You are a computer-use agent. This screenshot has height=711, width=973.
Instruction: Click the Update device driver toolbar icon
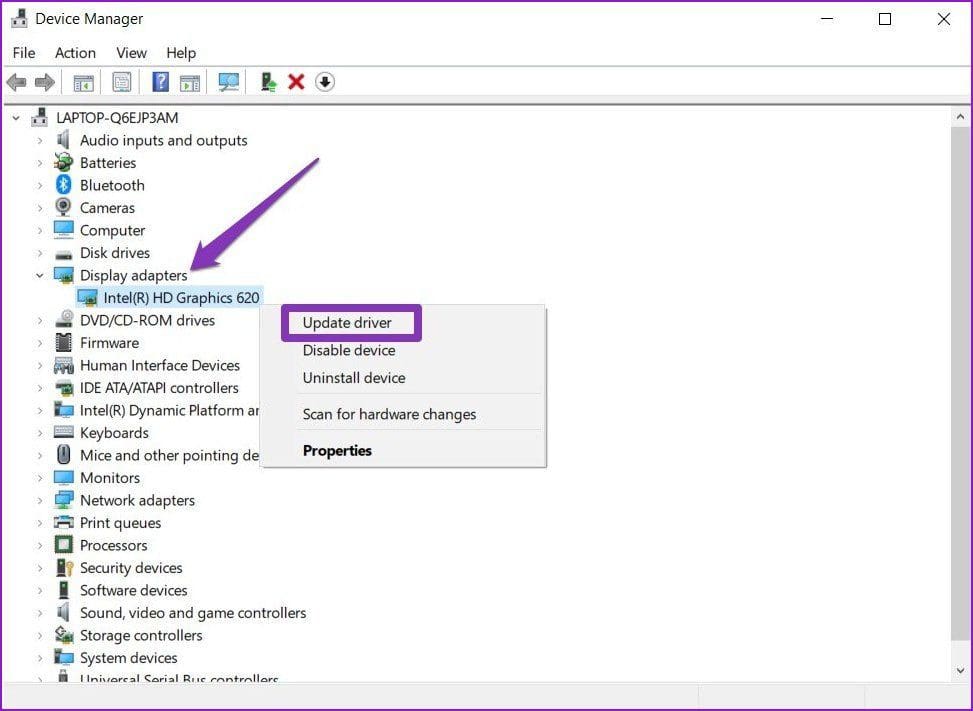tap(269, 82)
